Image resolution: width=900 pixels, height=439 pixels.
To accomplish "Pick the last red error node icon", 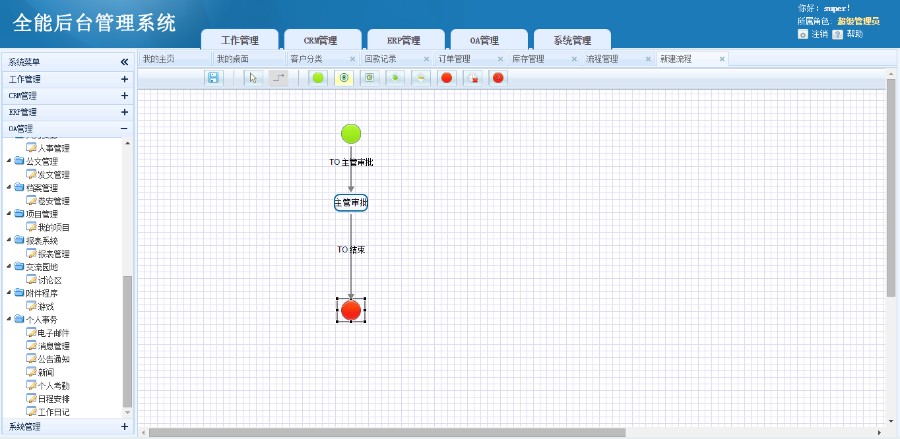I will point(498,78).
